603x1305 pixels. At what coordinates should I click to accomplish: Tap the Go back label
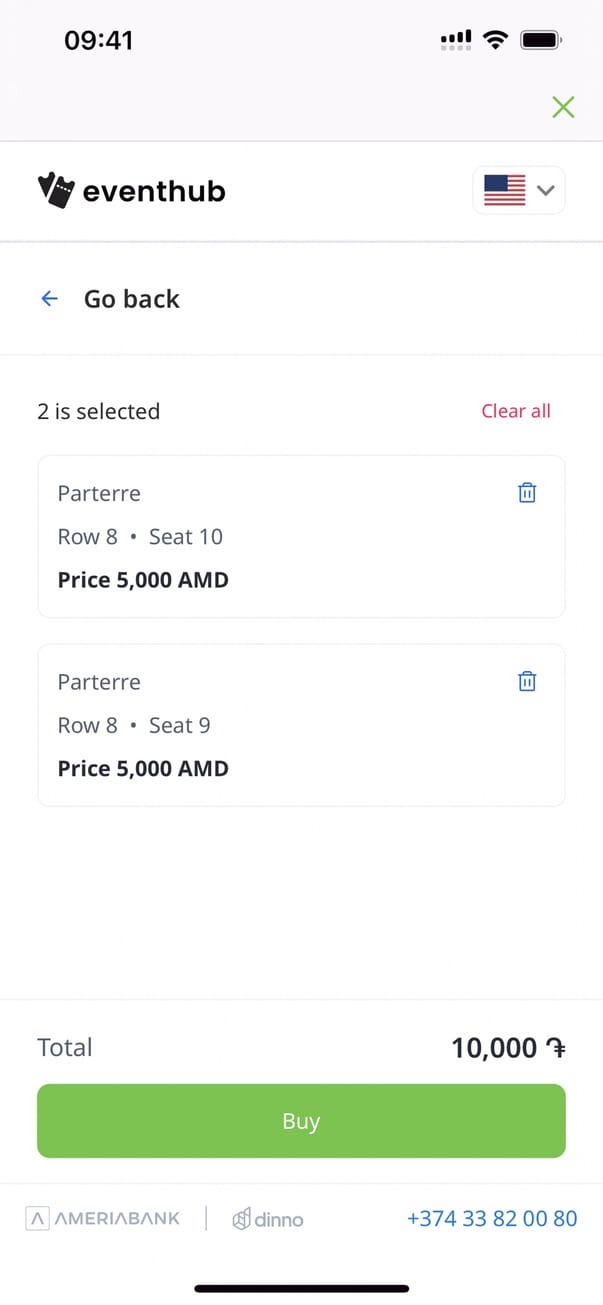tap(131, 299)
